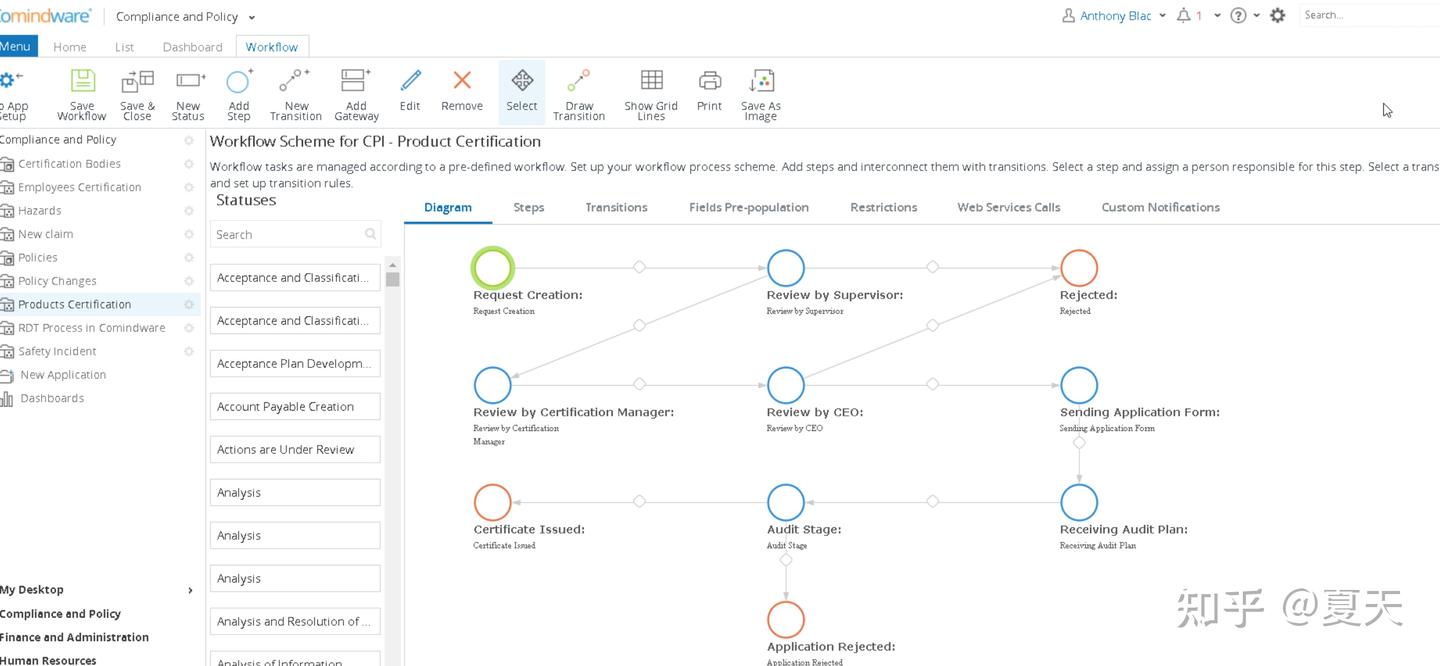The width and height of the screenshot is (1440, 666).
Task: Click the gear next to Products Certification
Action: pos(188,304)
